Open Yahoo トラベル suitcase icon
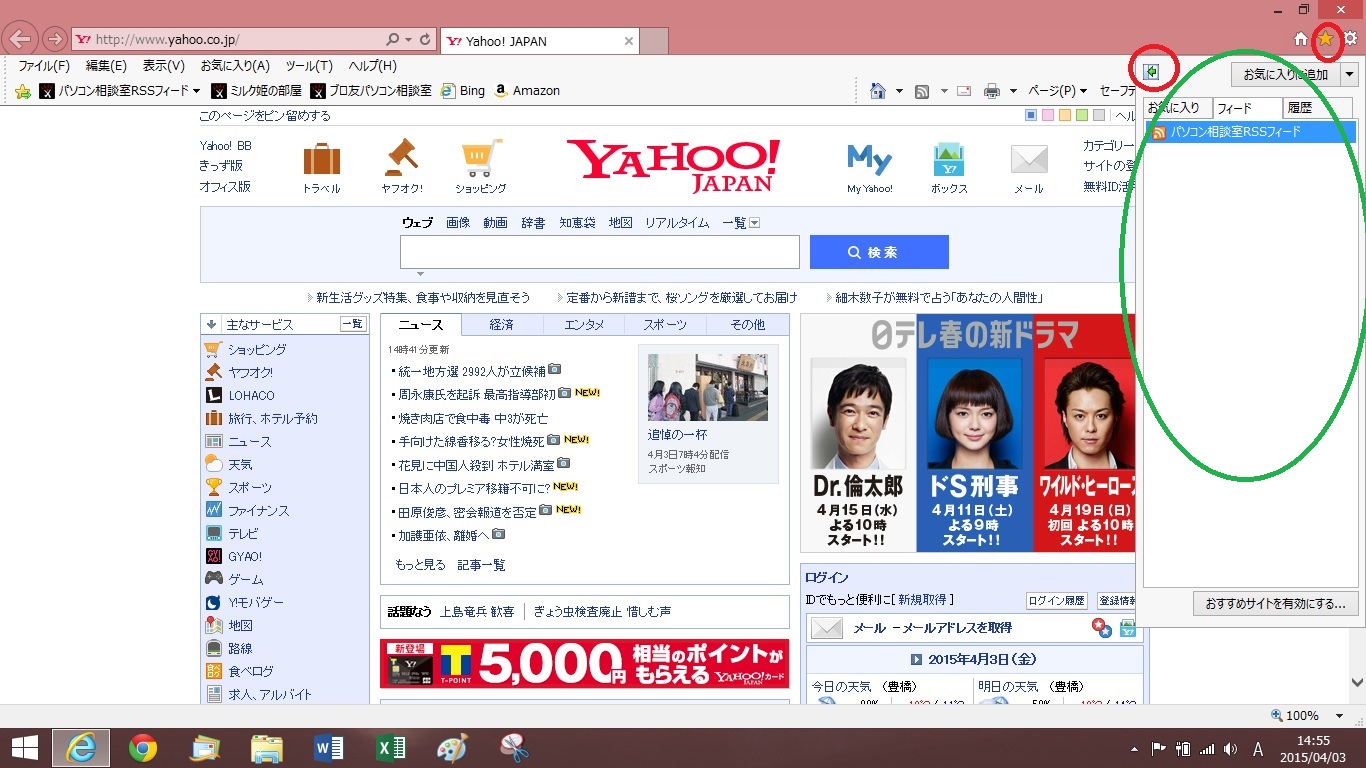This screenshot has height=768, width=1366. (x=321, y=159)
